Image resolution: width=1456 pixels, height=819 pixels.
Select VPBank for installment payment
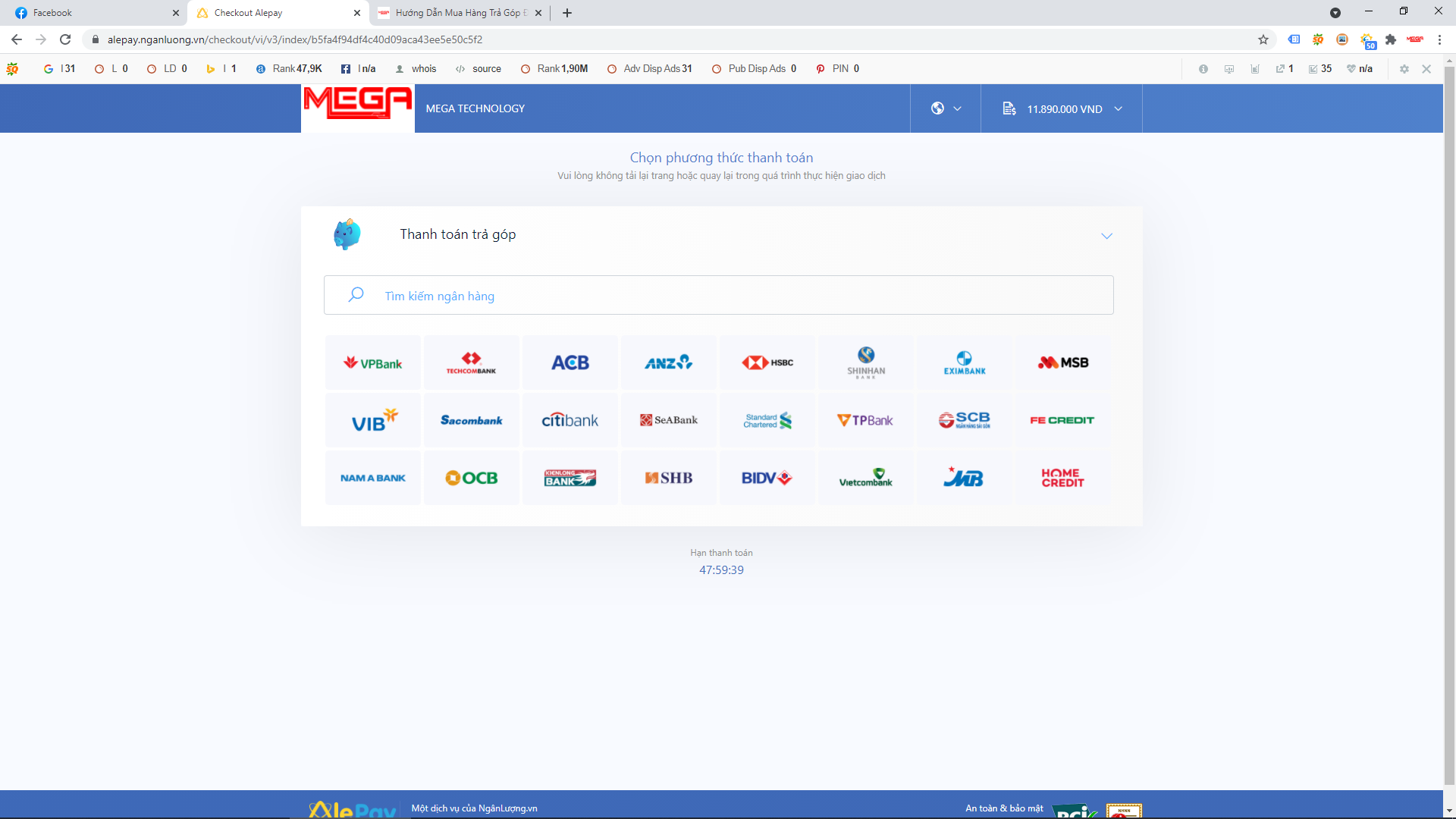pos(373,363)
